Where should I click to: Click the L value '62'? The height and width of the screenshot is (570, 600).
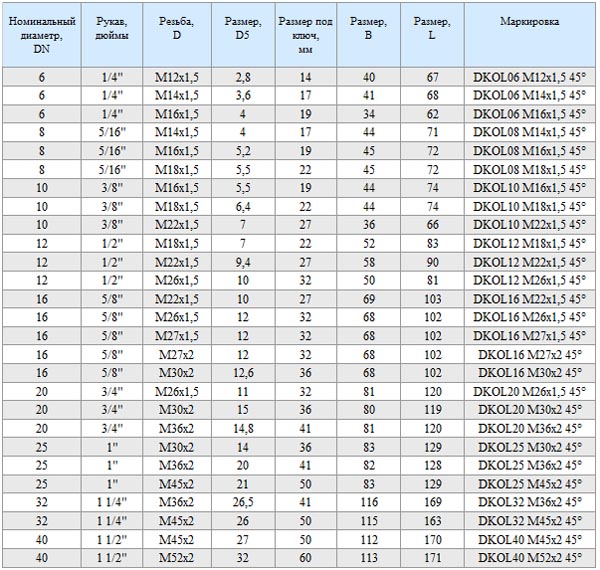[432, 114]
